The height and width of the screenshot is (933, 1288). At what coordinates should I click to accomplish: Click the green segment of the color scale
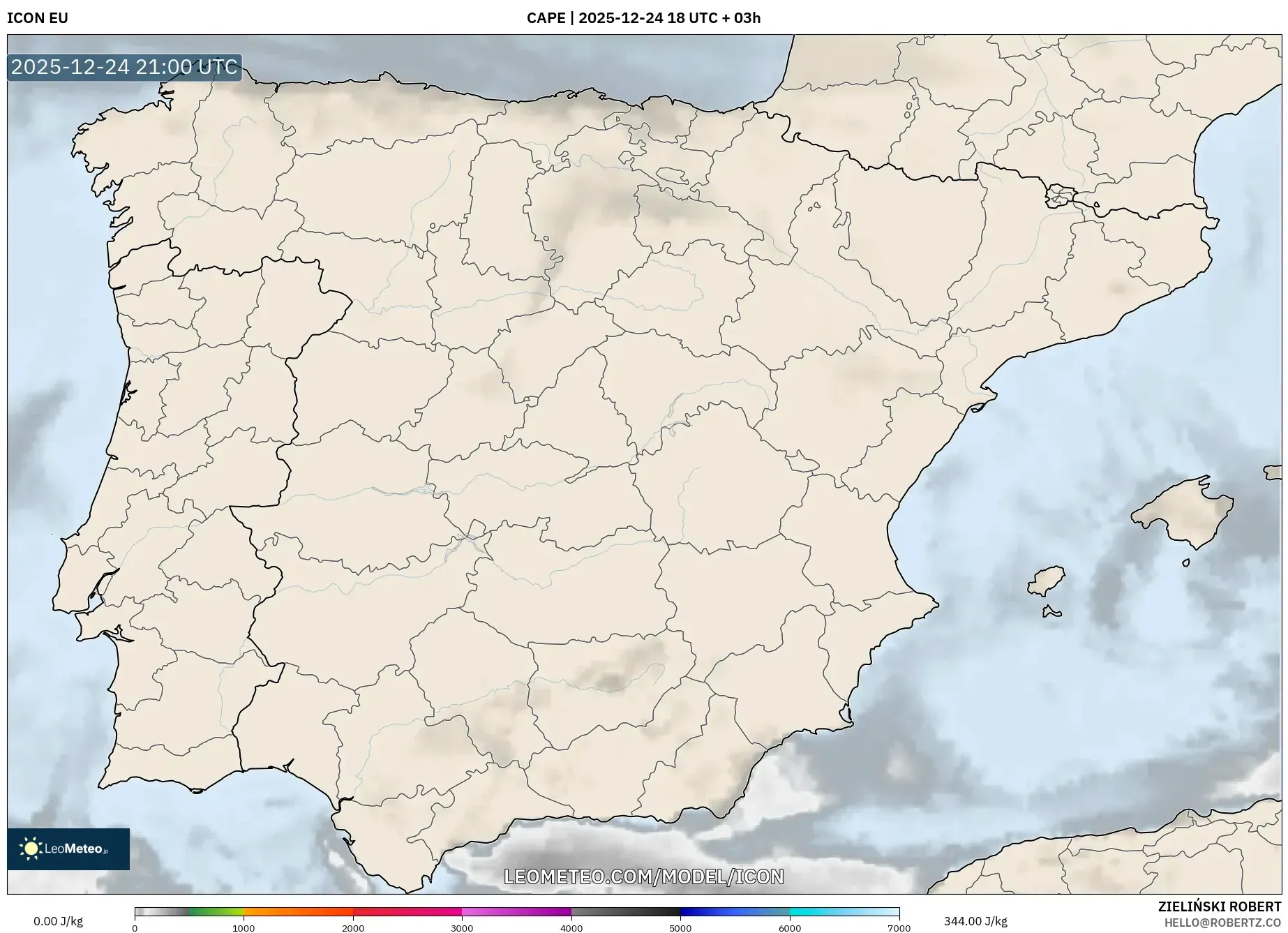click(x=216, y=911)
